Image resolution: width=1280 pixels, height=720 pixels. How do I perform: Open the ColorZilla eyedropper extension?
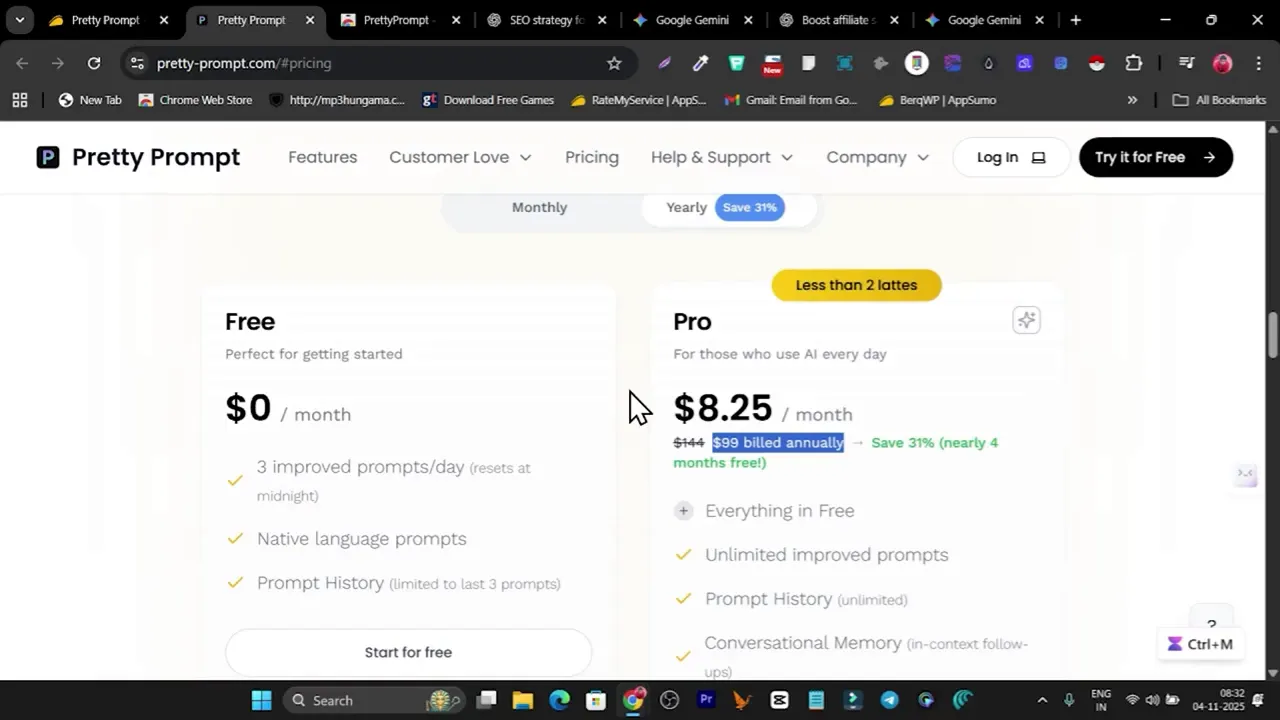pos(699,63)
